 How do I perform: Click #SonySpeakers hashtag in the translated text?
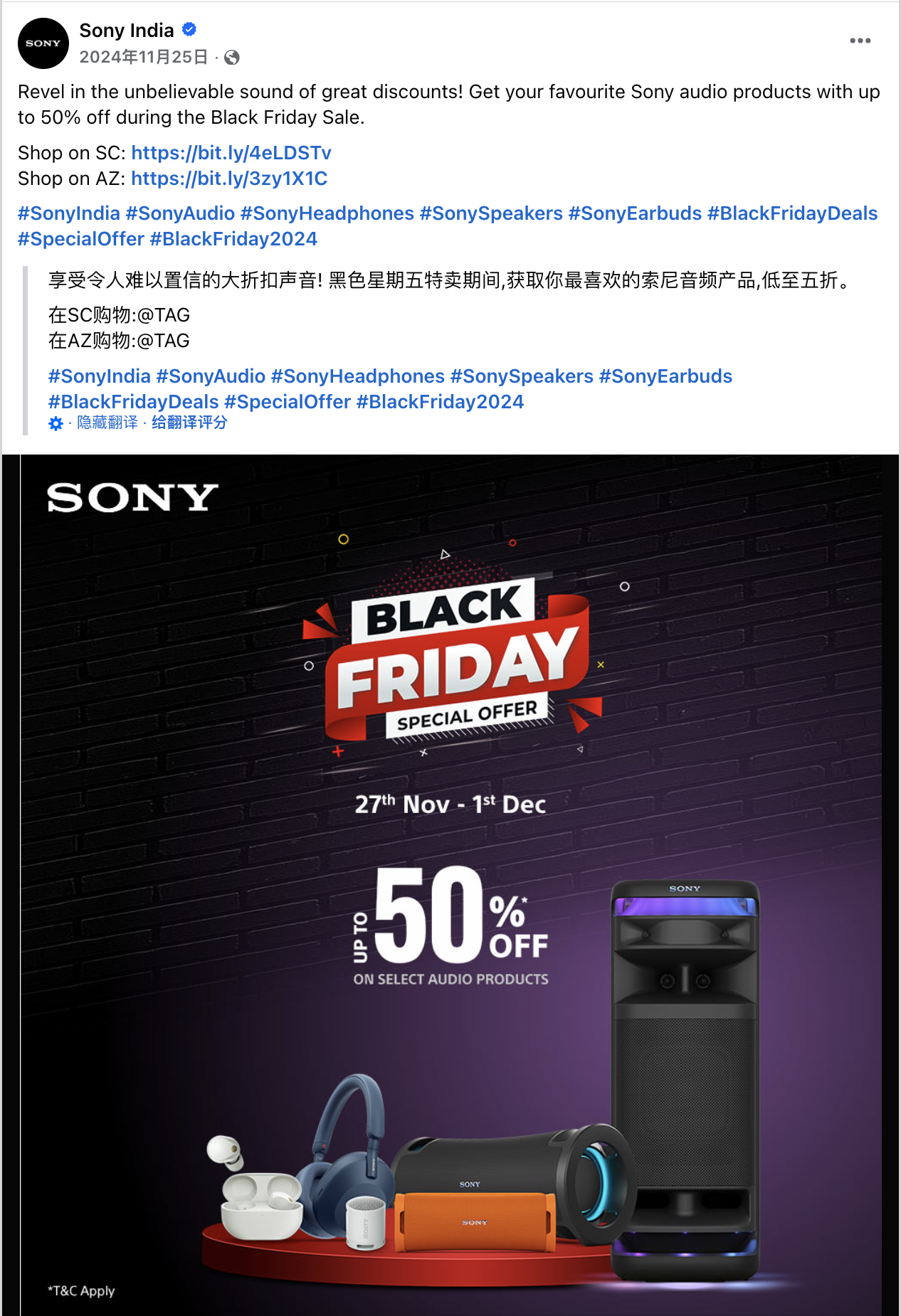coord(522,376)
